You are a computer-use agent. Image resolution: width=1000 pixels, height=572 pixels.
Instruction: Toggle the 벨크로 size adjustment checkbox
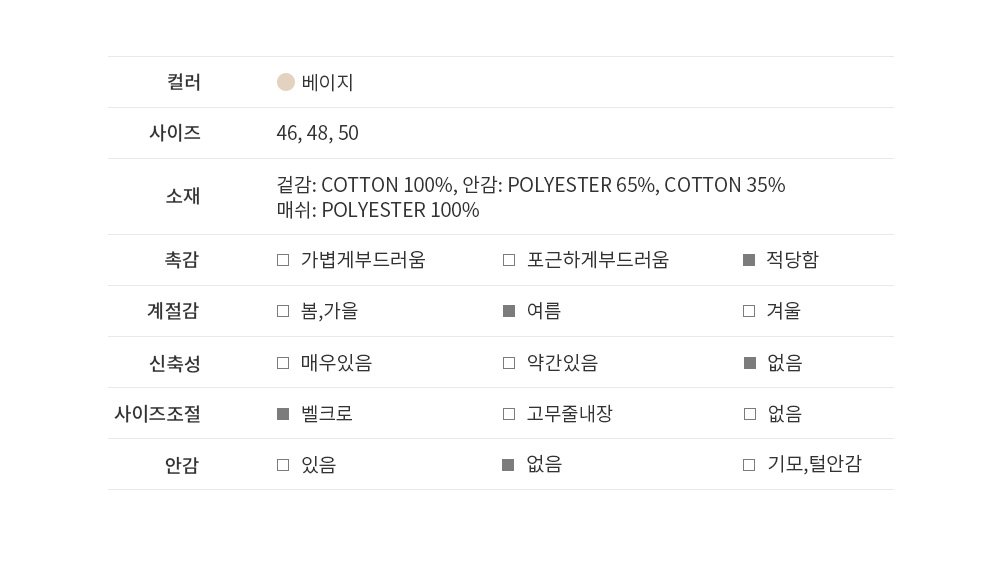(283, 414)
